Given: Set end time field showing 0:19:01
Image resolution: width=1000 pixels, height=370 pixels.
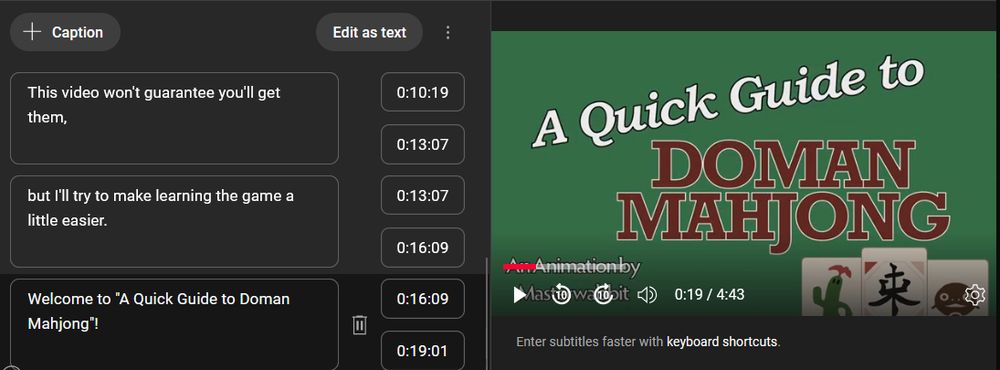Looking at the screenshot, I should click(422, 350).
